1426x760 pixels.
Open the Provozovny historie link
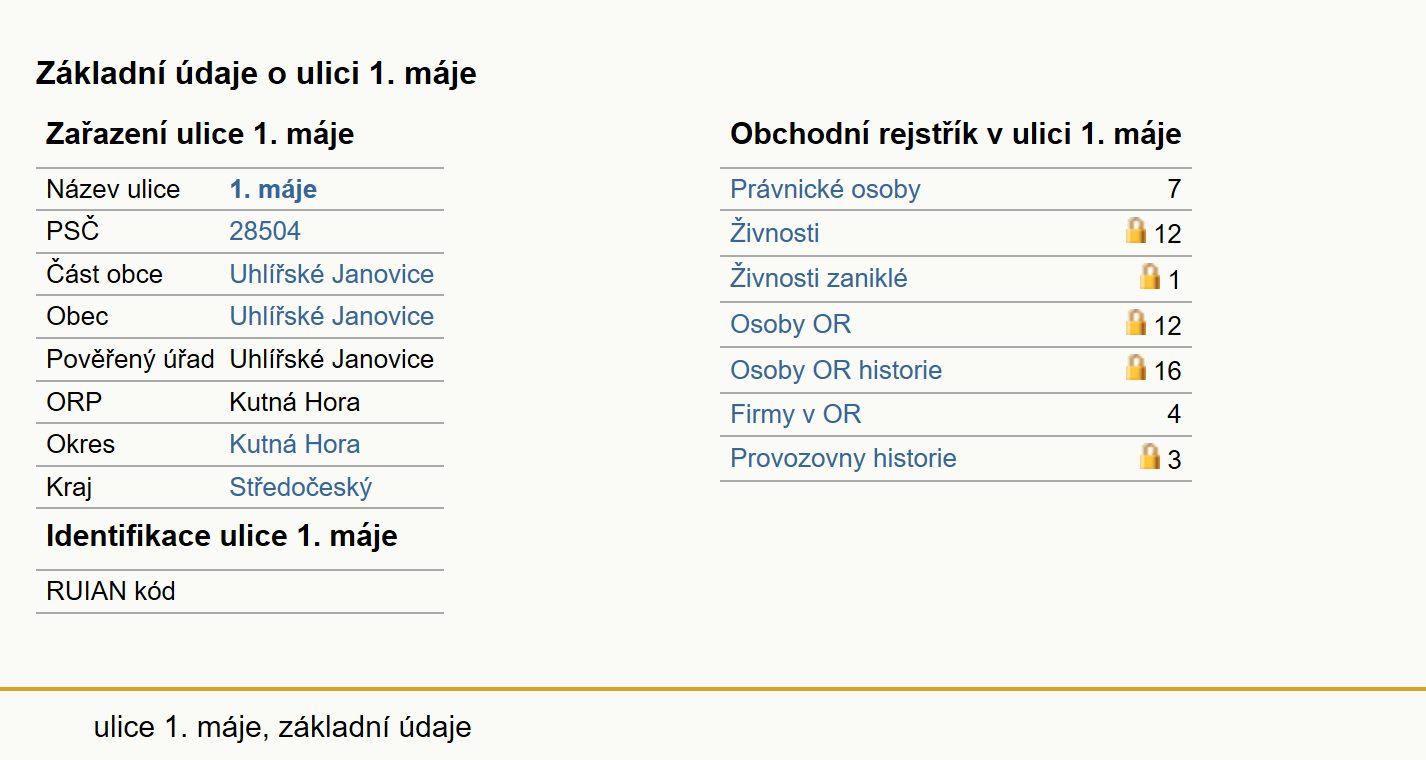[843, 458]
